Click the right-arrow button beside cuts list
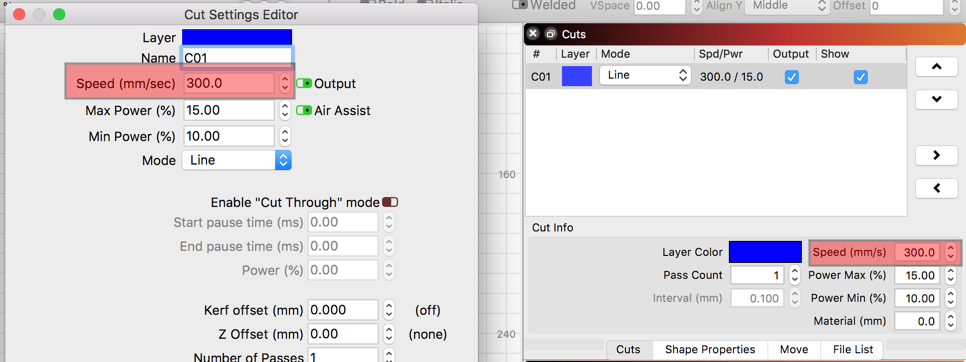966x362 pixels. pos(936,155)
